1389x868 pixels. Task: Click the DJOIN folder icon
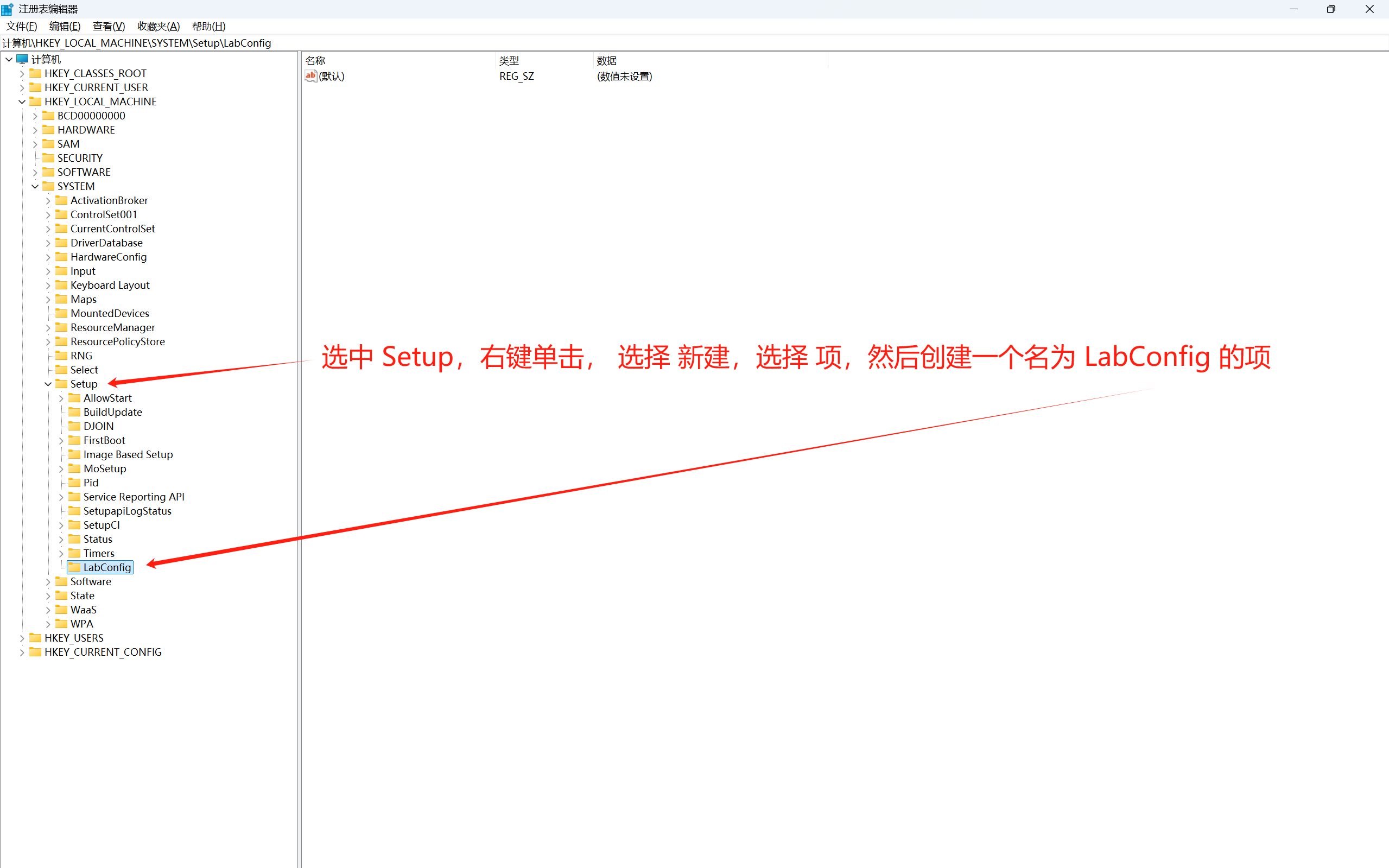[74, 426]
